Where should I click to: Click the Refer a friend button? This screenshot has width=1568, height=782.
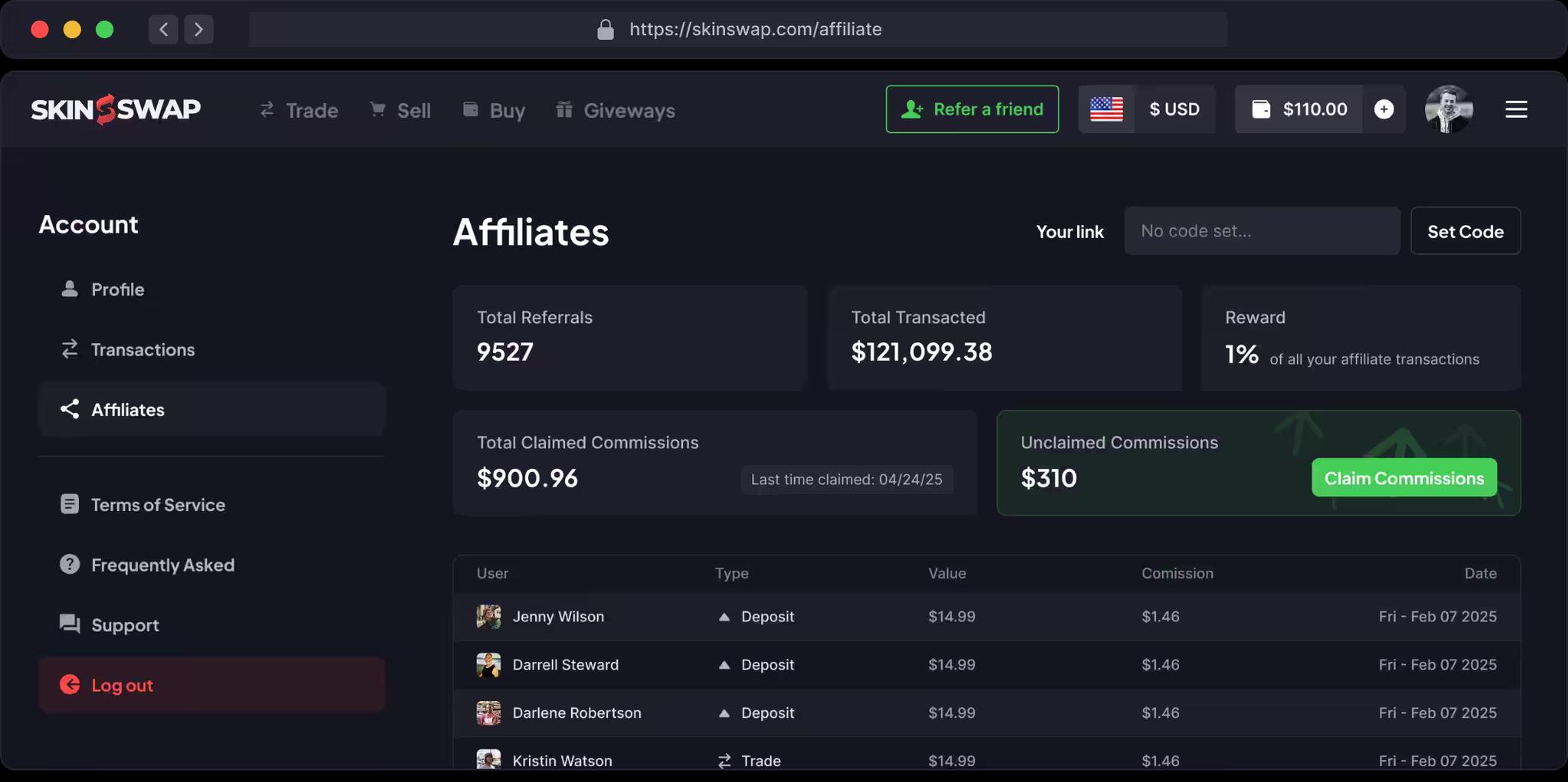(972, 109)
